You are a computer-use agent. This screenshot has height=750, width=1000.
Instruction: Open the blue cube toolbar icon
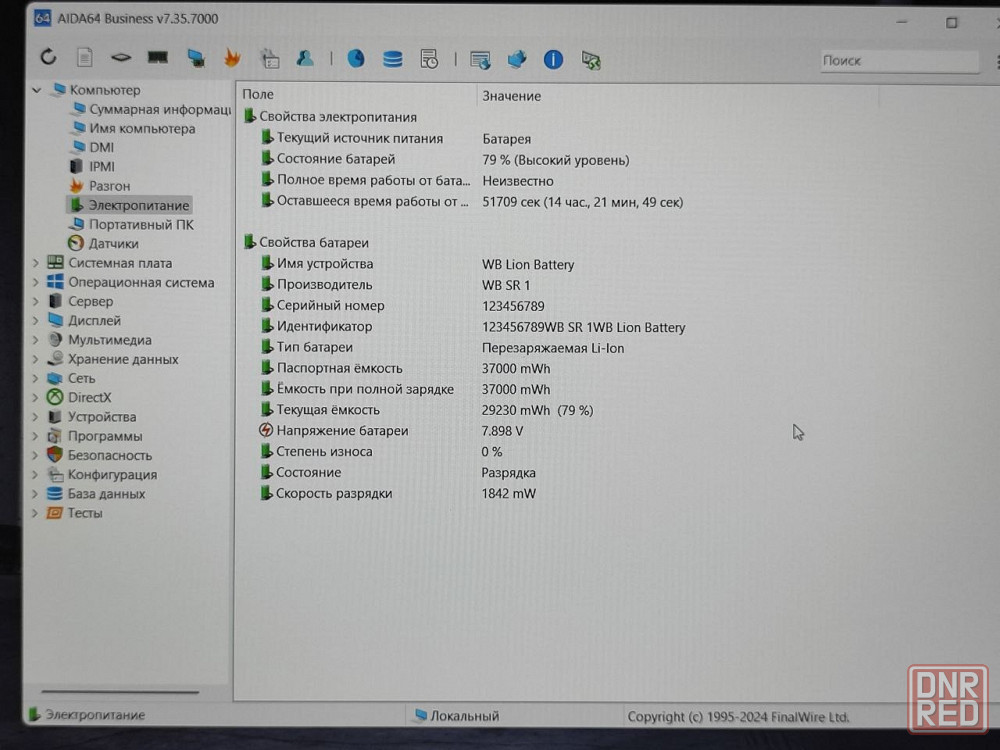517,60
